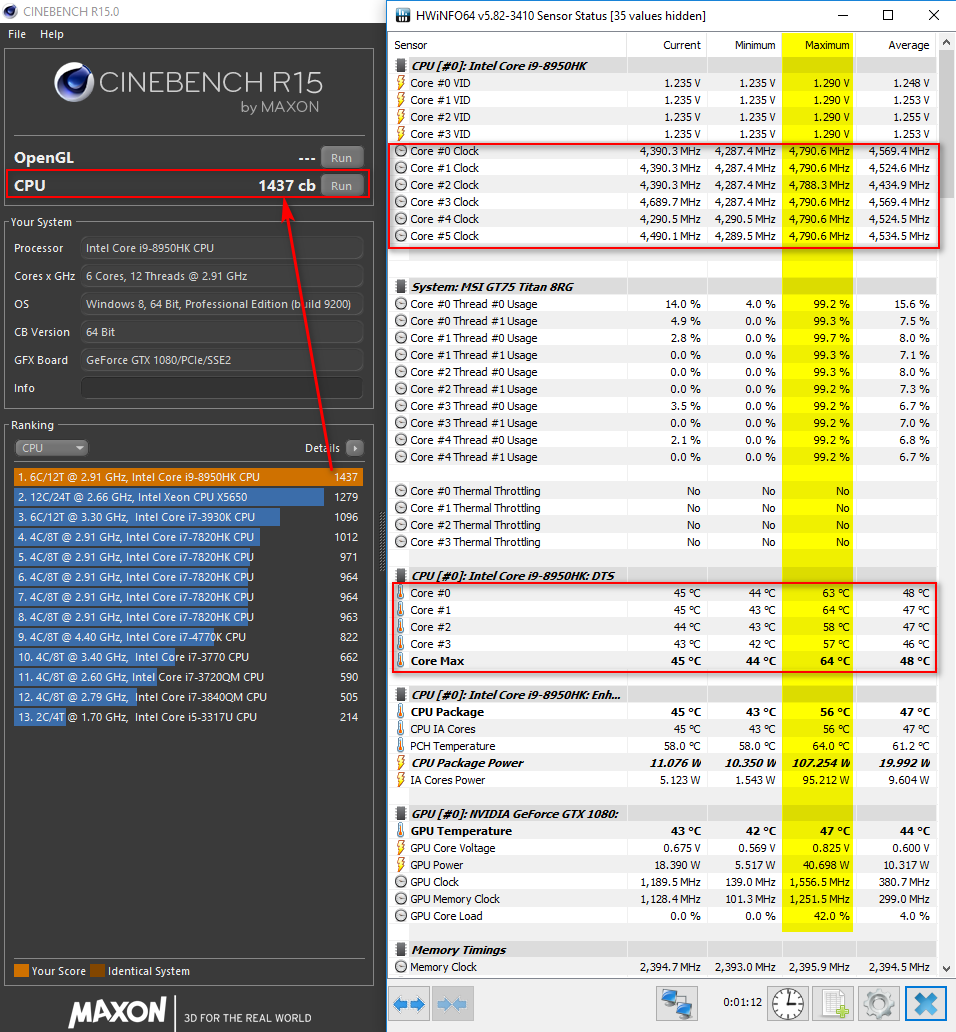Click the lightning icon of CPU Package Power

400,763
